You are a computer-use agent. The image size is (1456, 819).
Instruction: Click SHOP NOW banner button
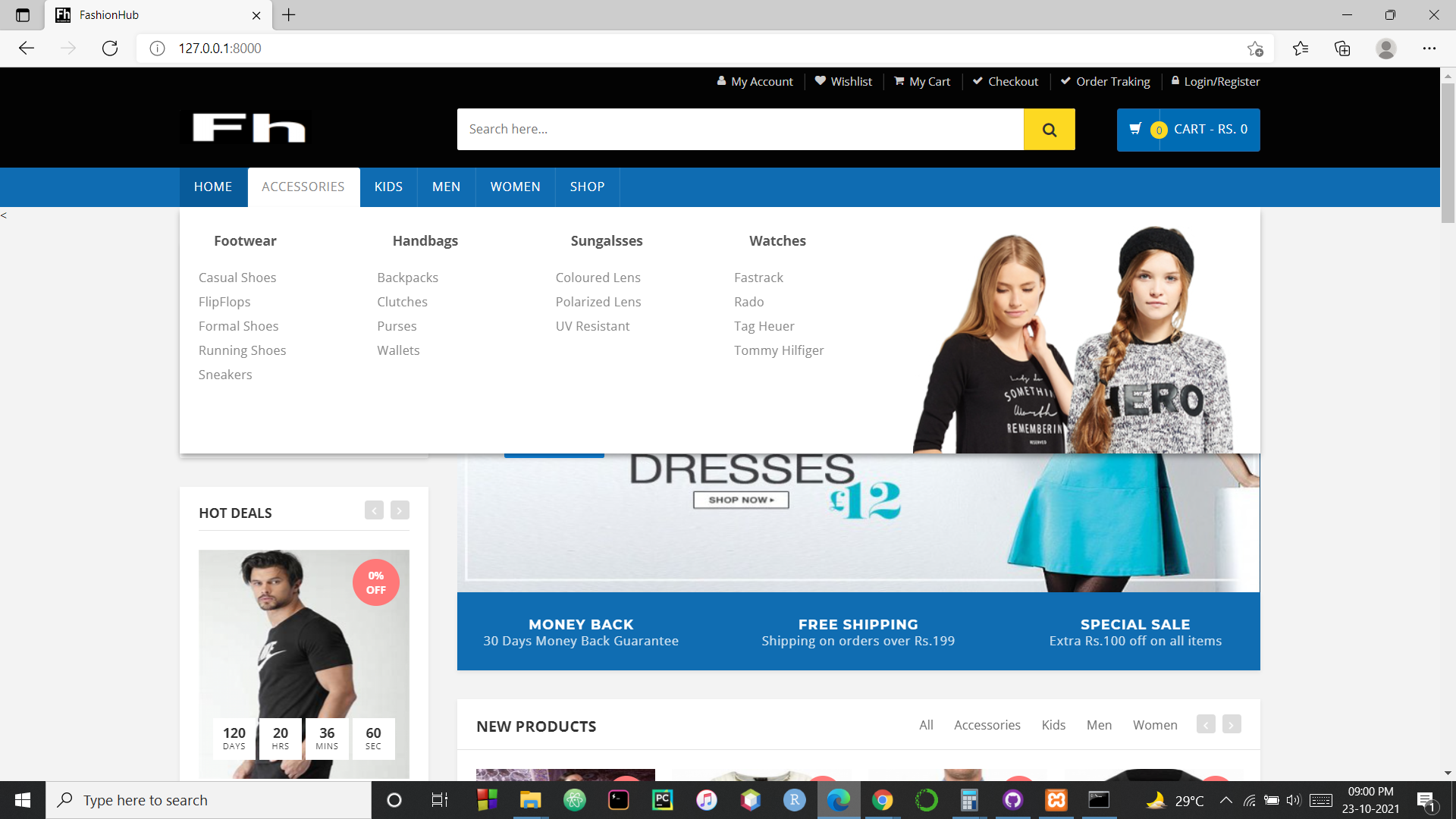tap(741, 500)
